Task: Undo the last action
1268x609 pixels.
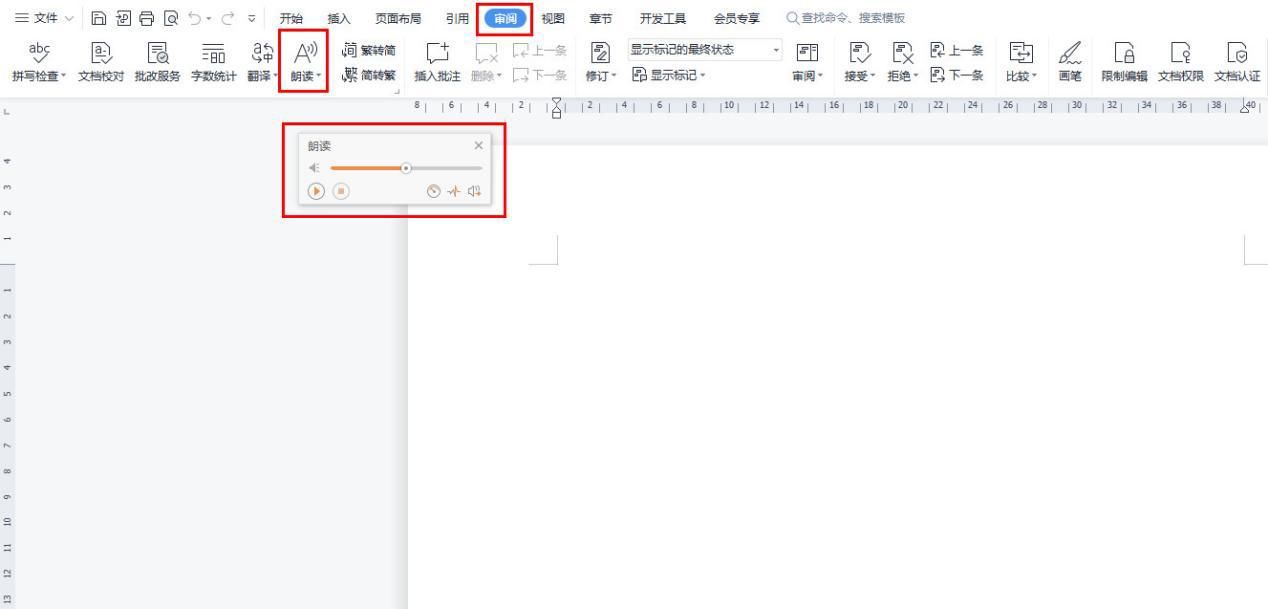Action: pos(195,18)
